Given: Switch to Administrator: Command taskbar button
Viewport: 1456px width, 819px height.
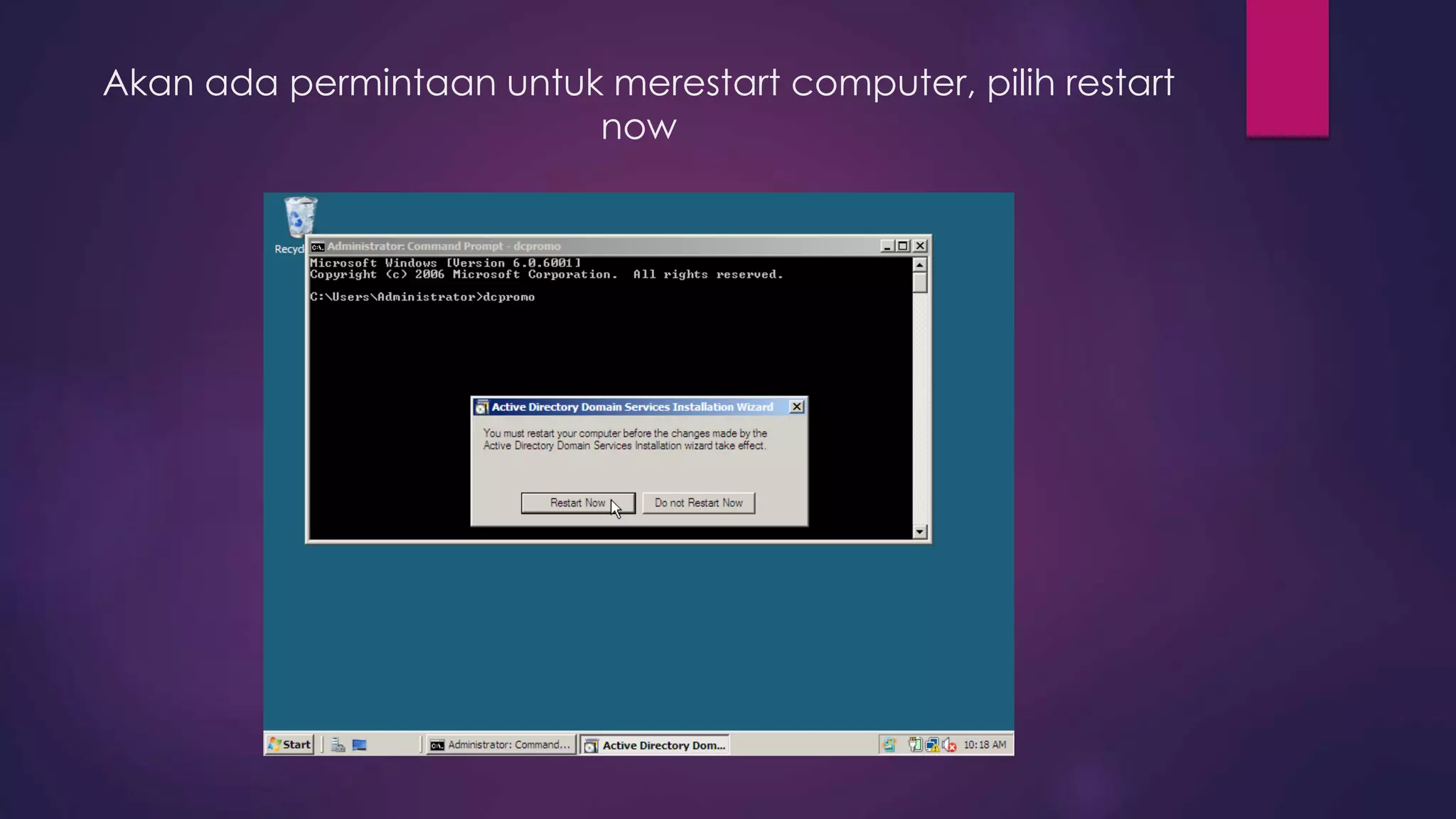Looking at the screenshot, I should click(500, 744).
